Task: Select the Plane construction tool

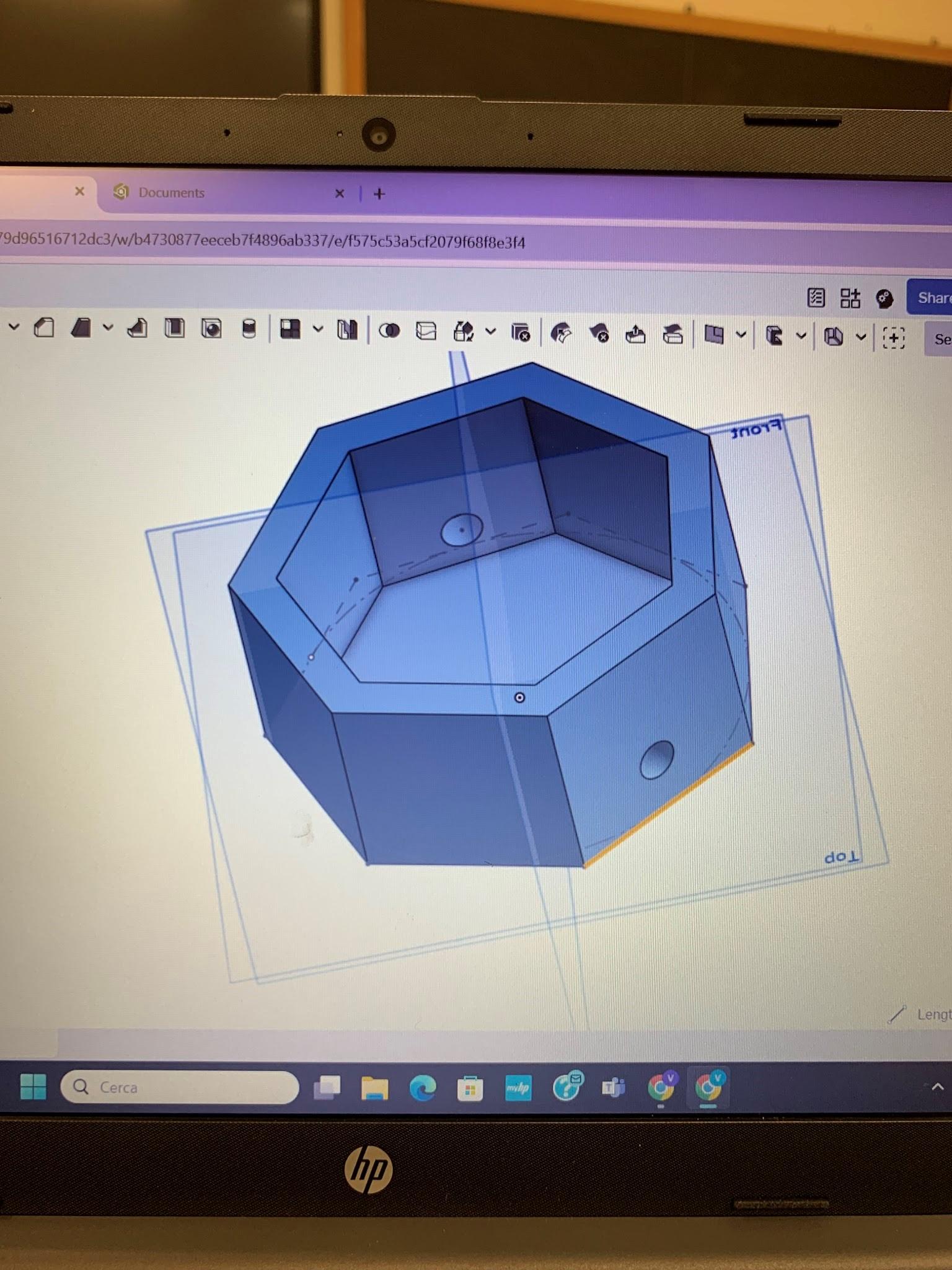Action: [x=774, y=336]
